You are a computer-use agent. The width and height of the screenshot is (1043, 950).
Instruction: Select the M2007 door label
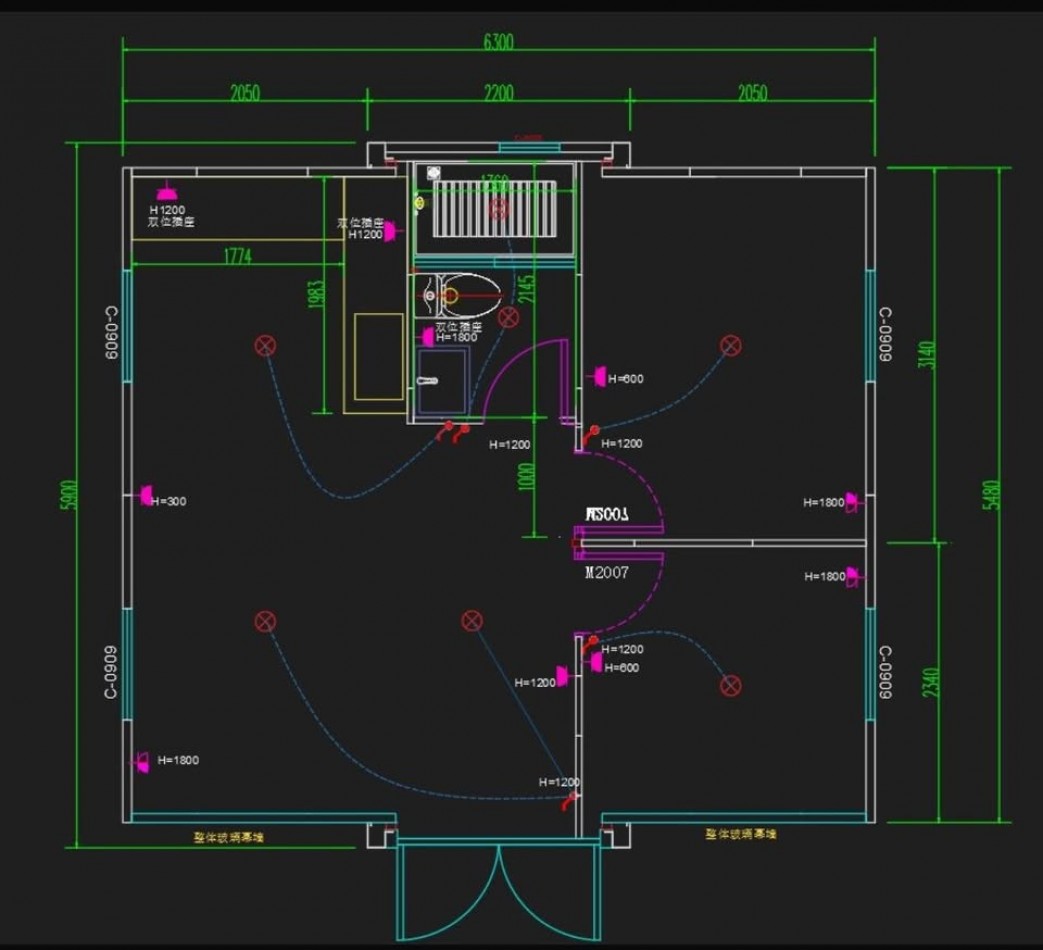[x=606, y=575]
